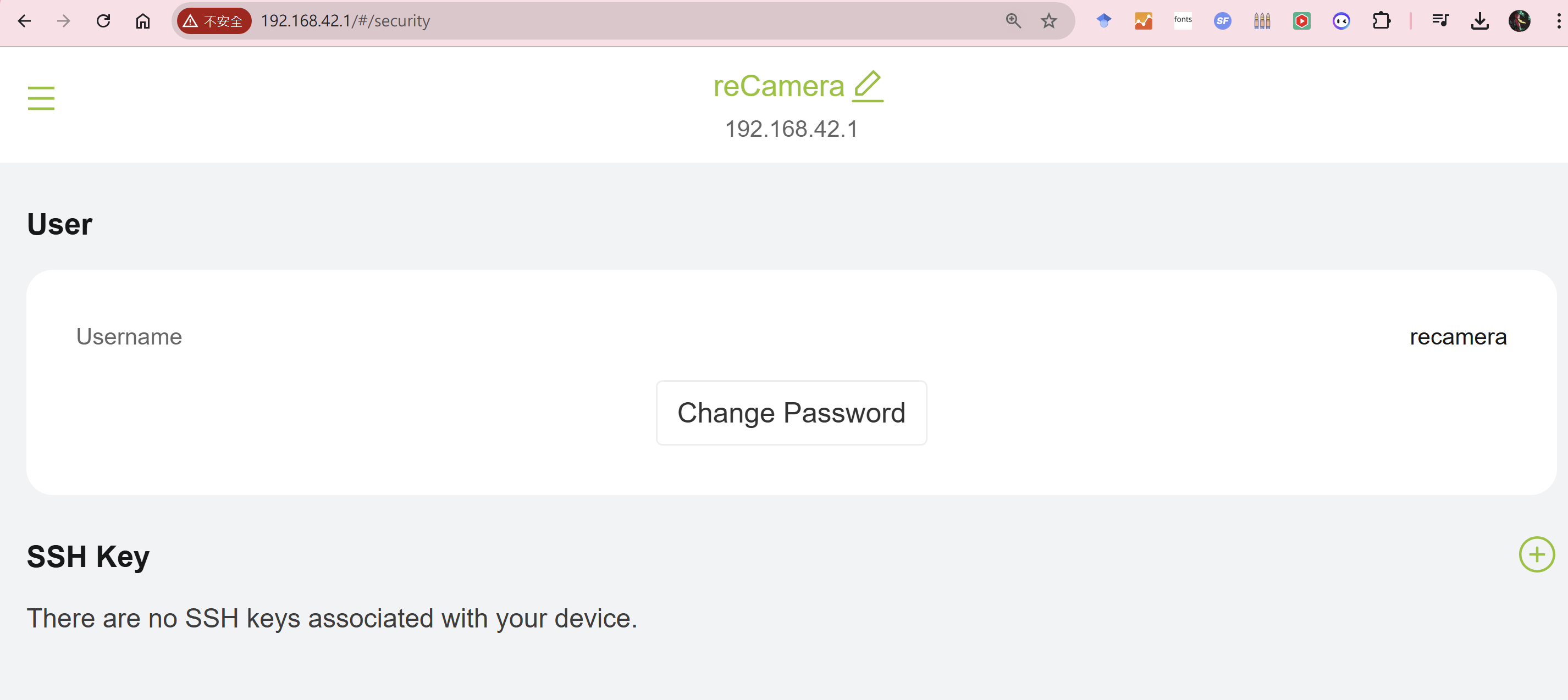Viewport: 1568px width, 700px height.
Task: Open the user profile avatar
Action: coord(1519,21)
